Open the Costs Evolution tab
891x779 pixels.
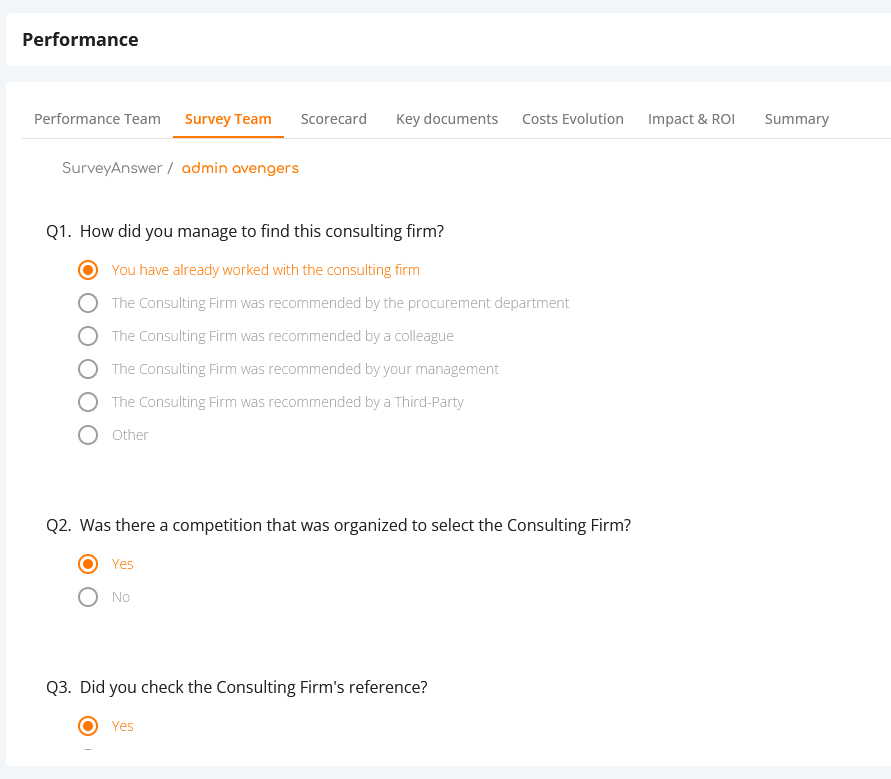pyautogui.click(x=573, y=119)
